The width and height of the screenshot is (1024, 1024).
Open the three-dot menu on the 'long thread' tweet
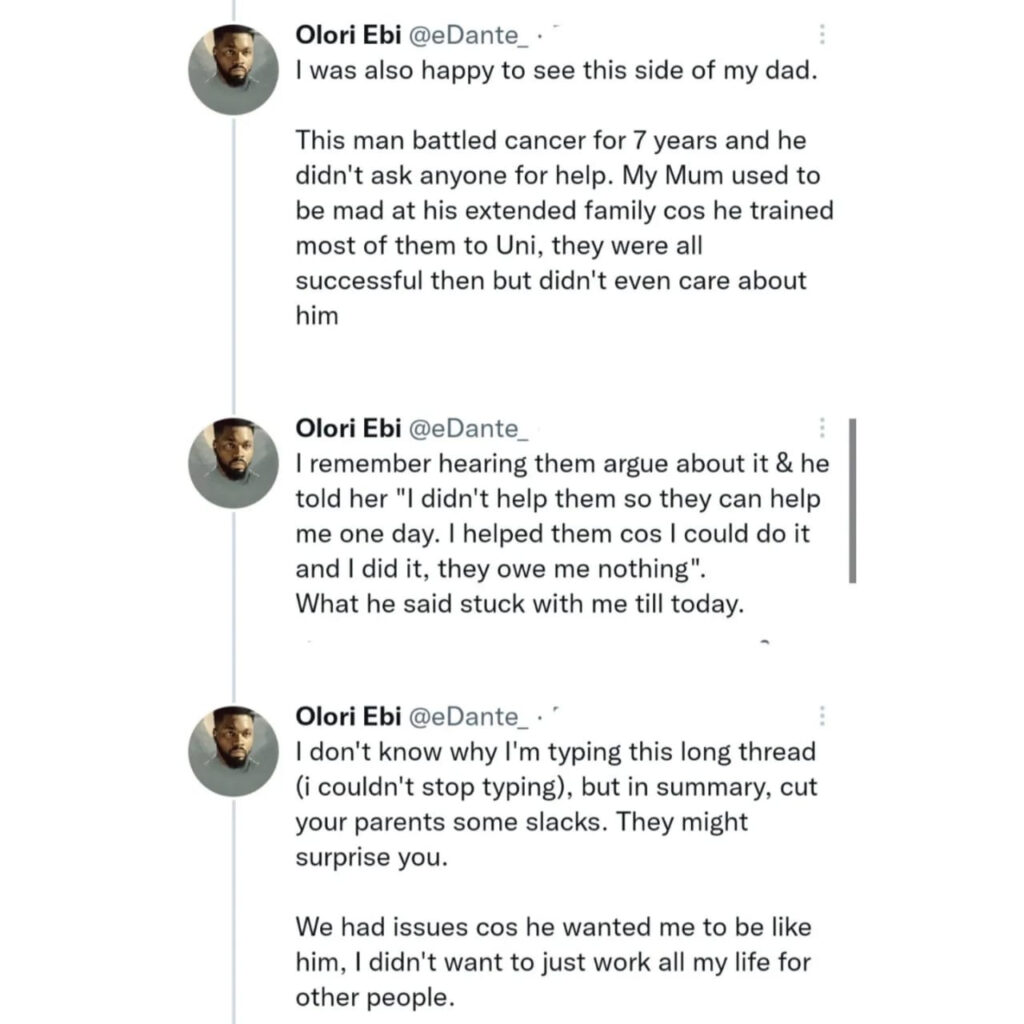click(x=822, y=716)
